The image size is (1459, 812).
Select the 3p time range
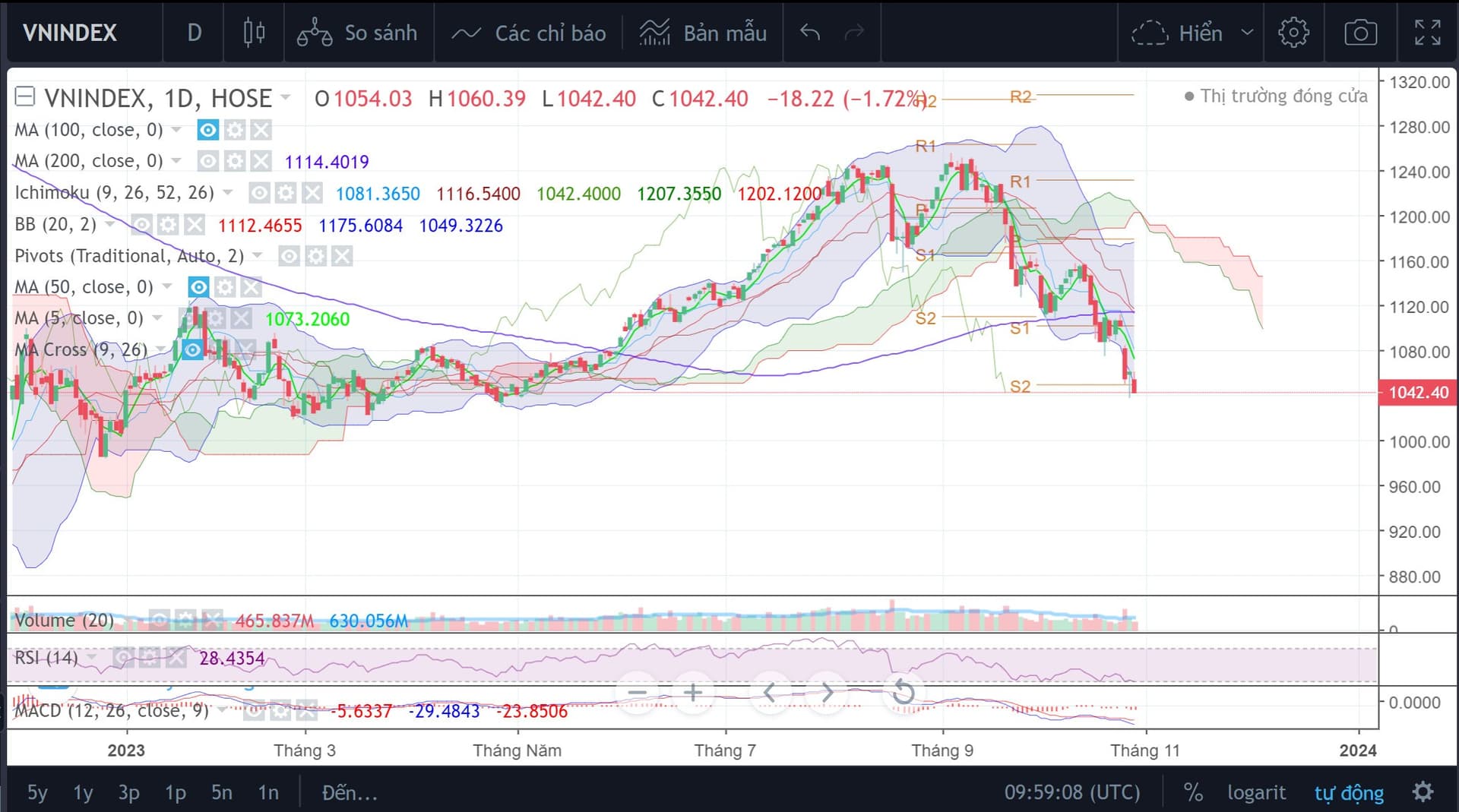click(x=128, y=793)
